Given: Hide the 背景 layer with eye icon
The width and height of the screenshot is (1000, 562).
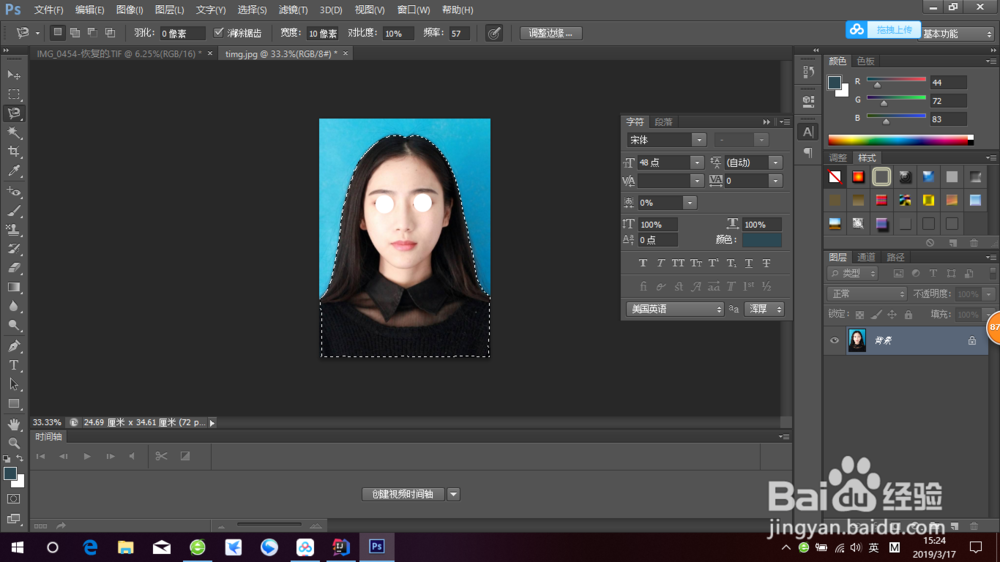Looking at the screenshot, I should pyautogui.click(x=834, y=341).
